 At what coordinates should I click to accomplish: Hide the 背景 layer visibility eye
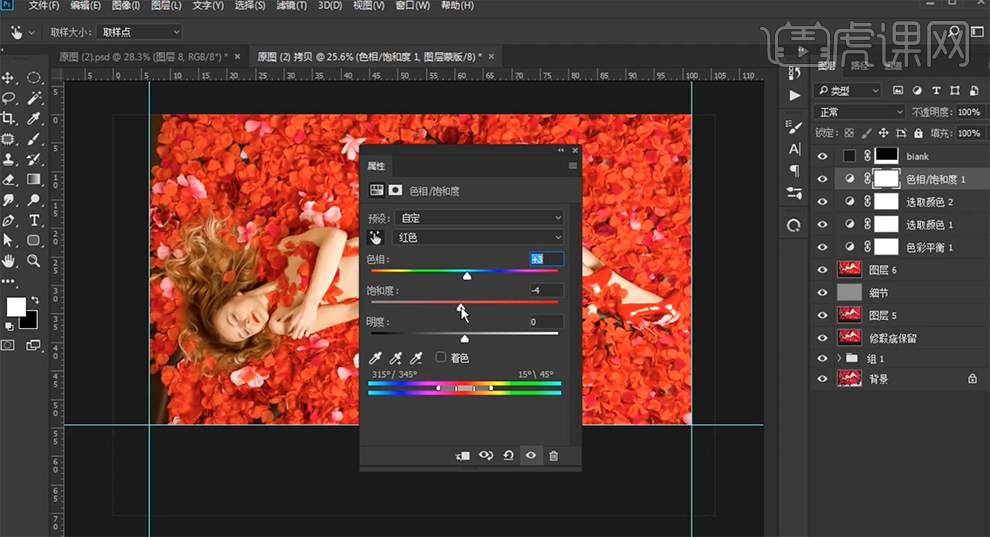click(x=823, y=379)
